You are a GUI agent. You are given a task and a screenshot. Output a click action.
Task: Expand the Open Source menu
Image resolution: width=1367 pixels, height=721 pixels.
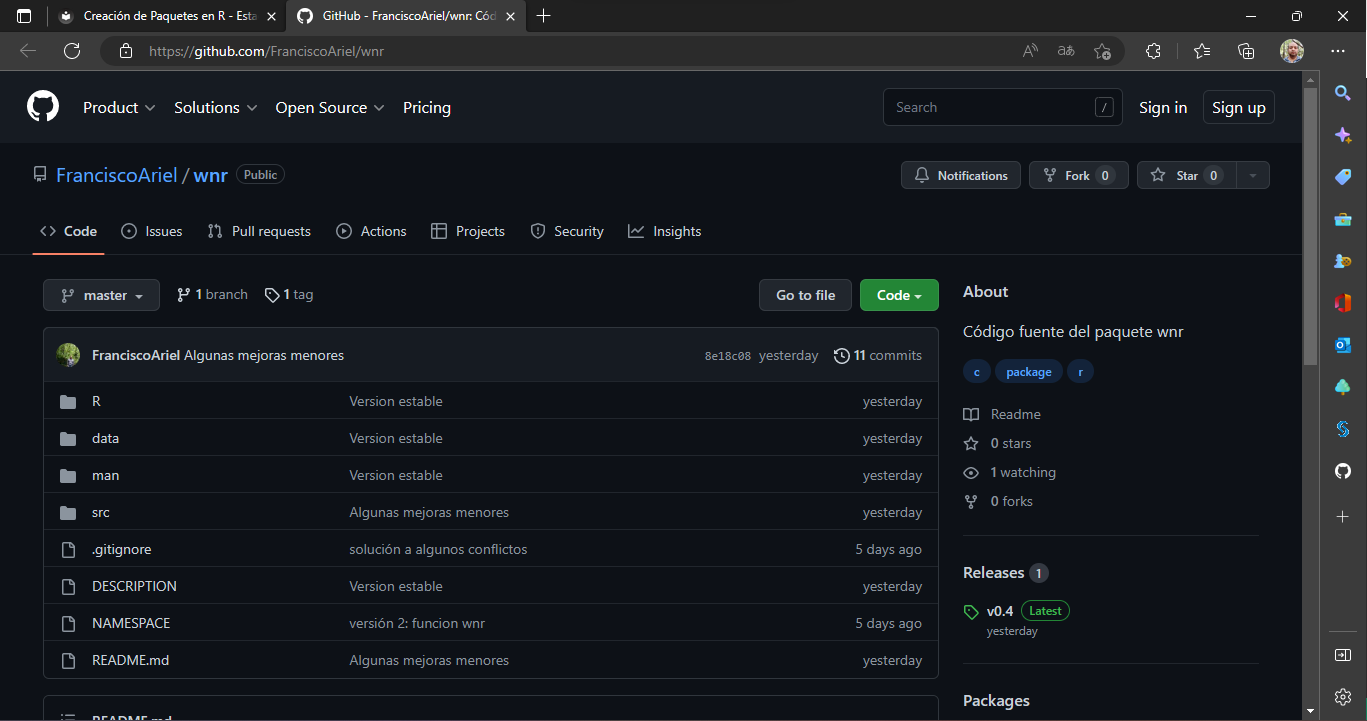click(x=330, y=107)
